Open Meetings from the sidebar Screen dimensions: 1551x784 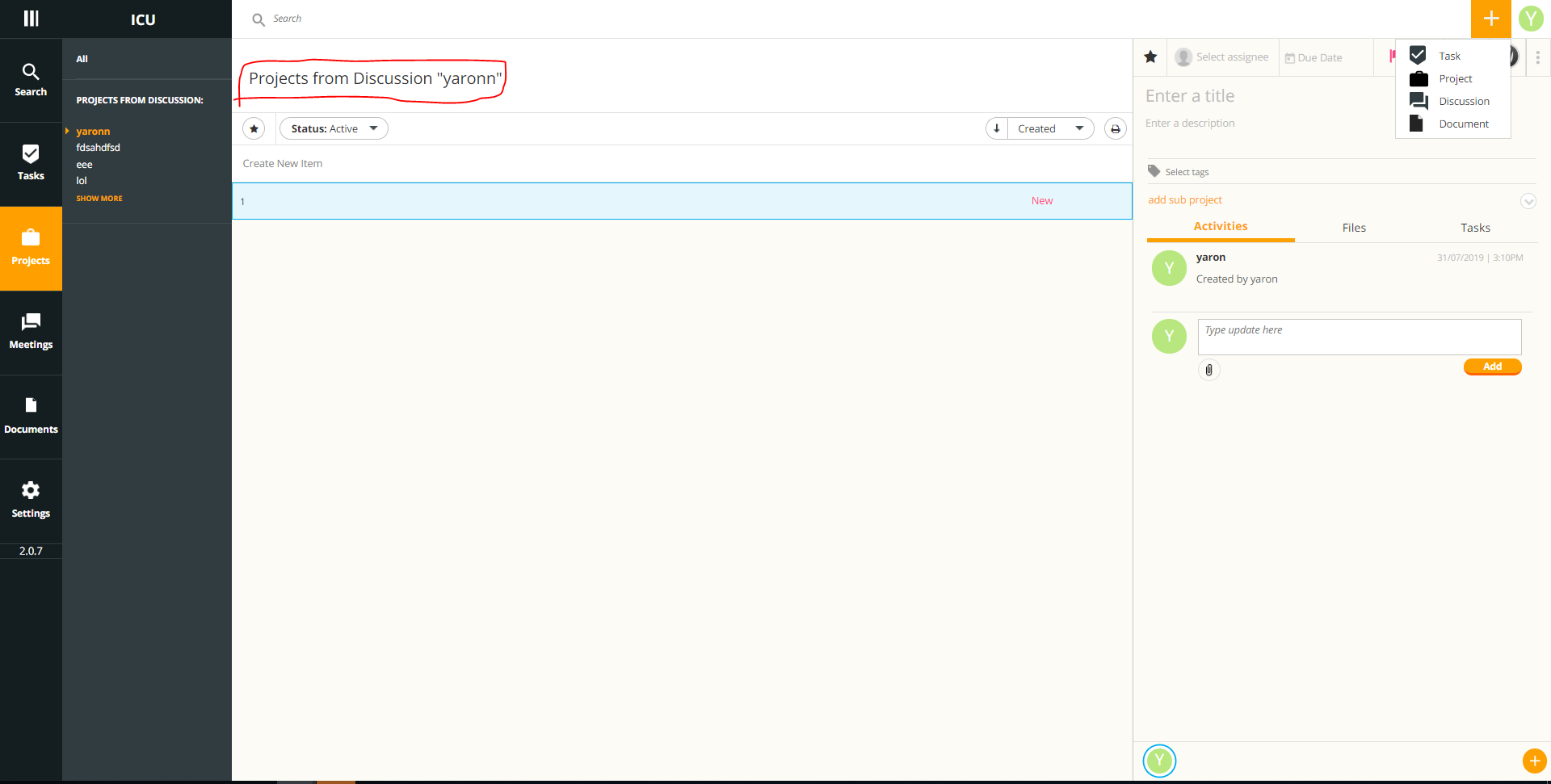tap(31, 333)
